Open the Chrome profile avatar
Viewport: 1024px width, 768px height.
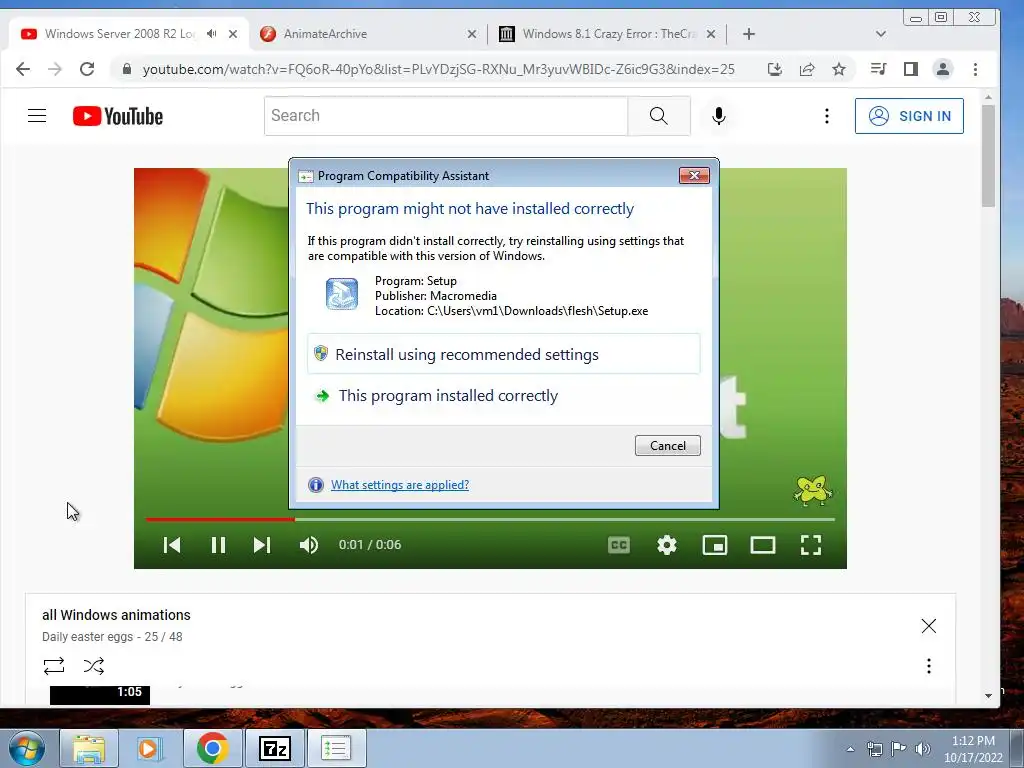[942, 69]
